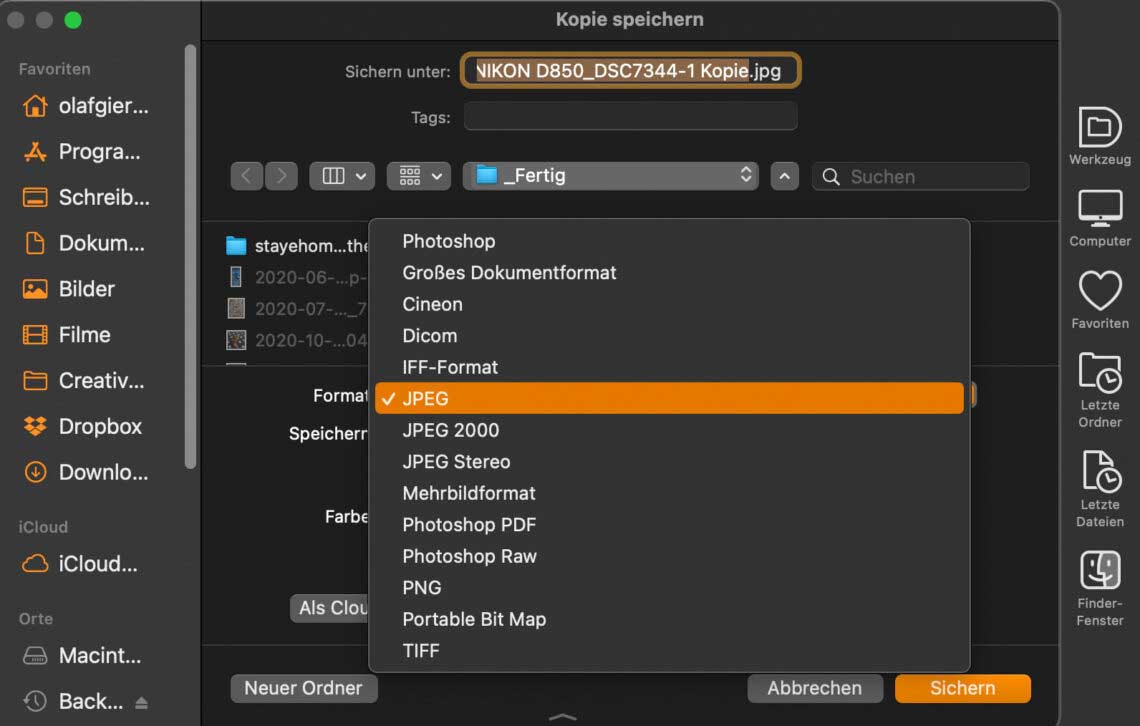The width and height of the screenshot is (1140, 726).
Task: Open Filme in sidebar
Action: tap(67, 335)
